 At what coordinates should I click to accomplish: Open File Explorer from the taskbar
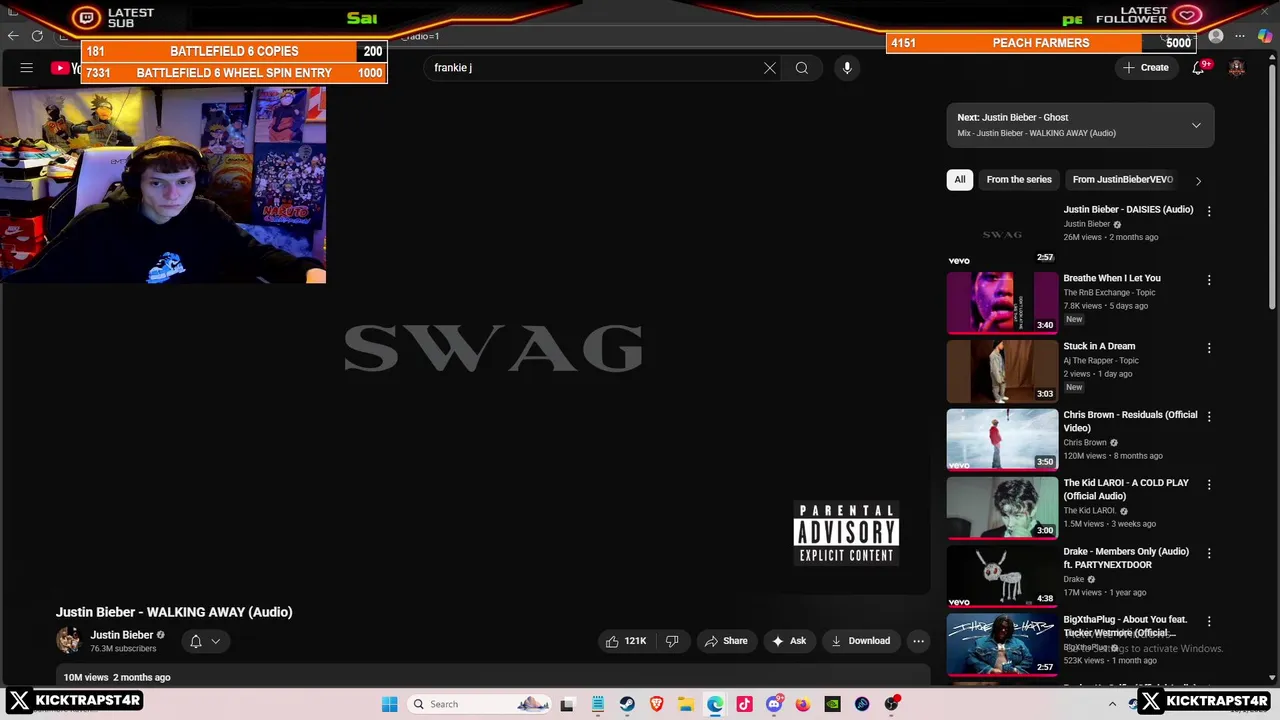tap(685, 704)
